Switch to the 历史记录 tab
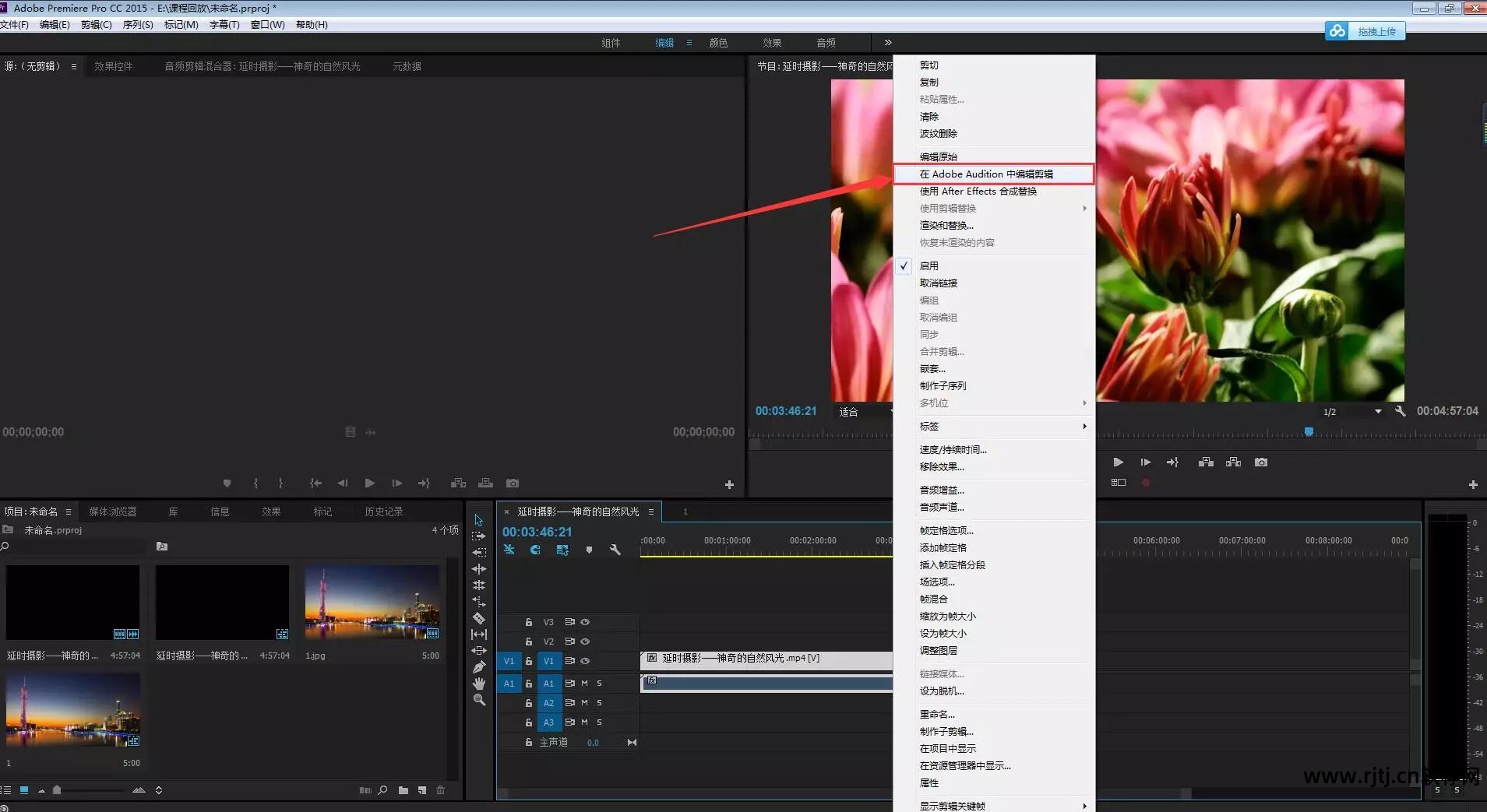The width and height of the screenshot is (1487, 812). click(x=384, y=511)
